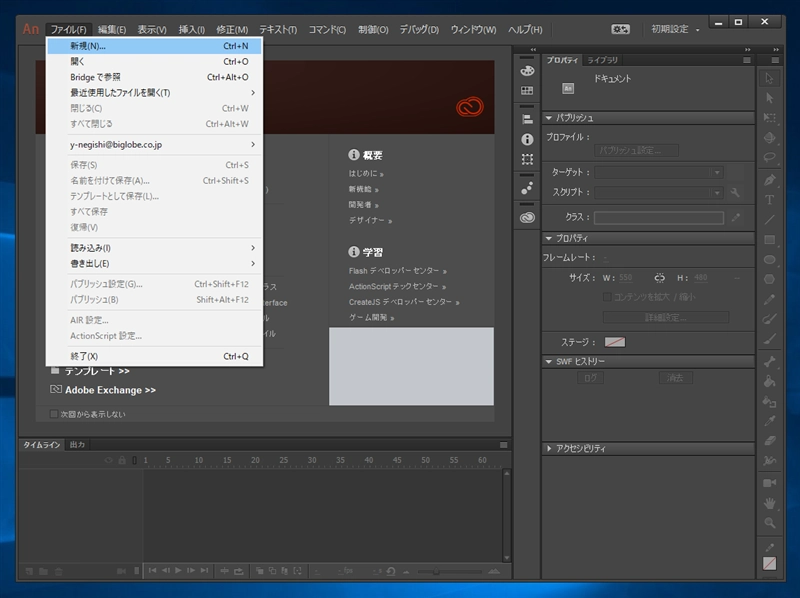Open the 初期設定 workspace dropdown
Screen dimensions: 800x598
coord(674,30)
